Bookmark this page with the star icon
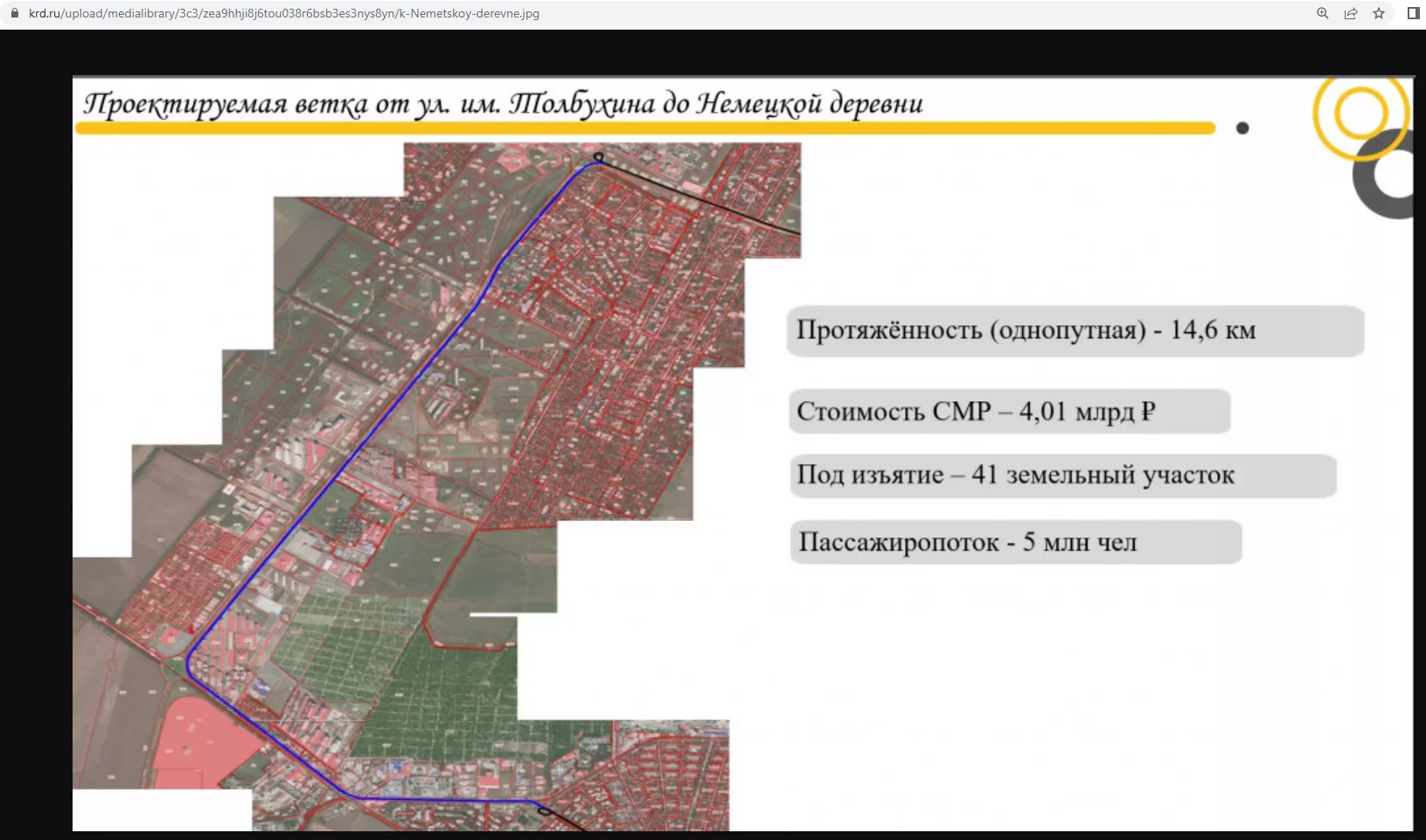 (x=1379, y=13)
